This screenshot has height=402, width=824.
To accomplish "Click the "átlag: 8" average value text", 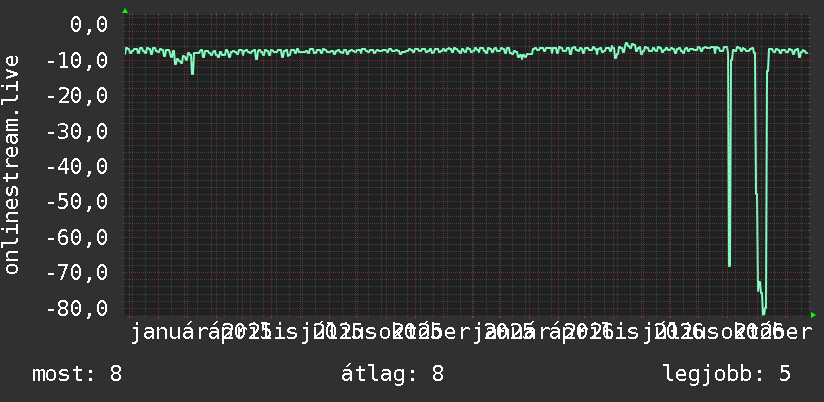I will pos(393,374).
